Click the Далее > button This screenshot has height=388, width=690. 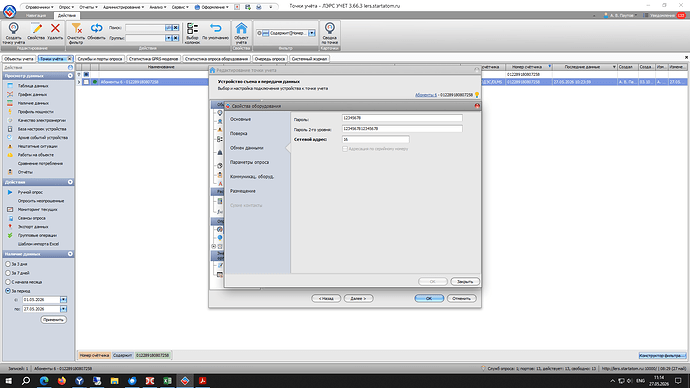pyautogui.click(x=358, y=298)
